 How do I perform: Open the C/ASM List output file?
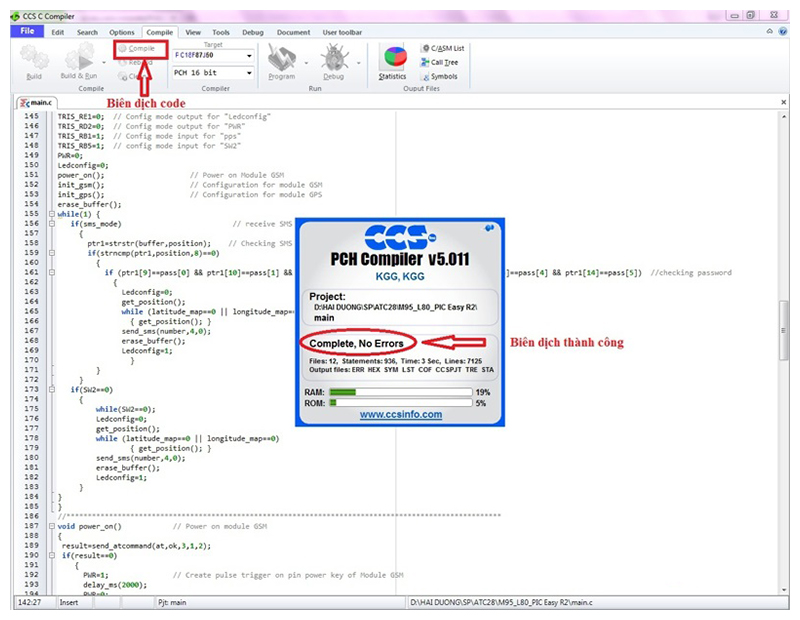point(442,48)
